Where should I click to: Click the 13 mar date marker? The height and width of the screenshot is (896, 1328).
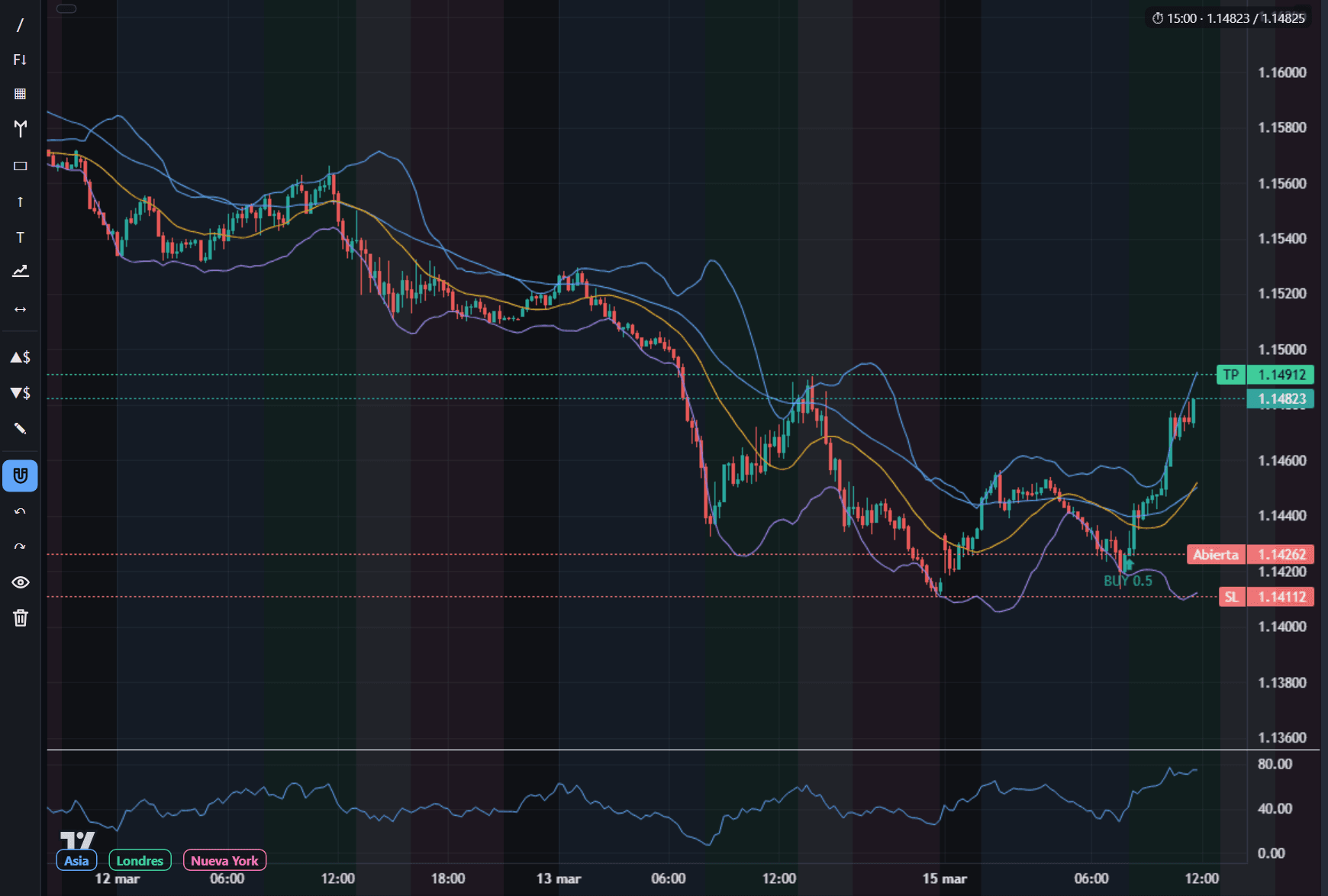559,878
